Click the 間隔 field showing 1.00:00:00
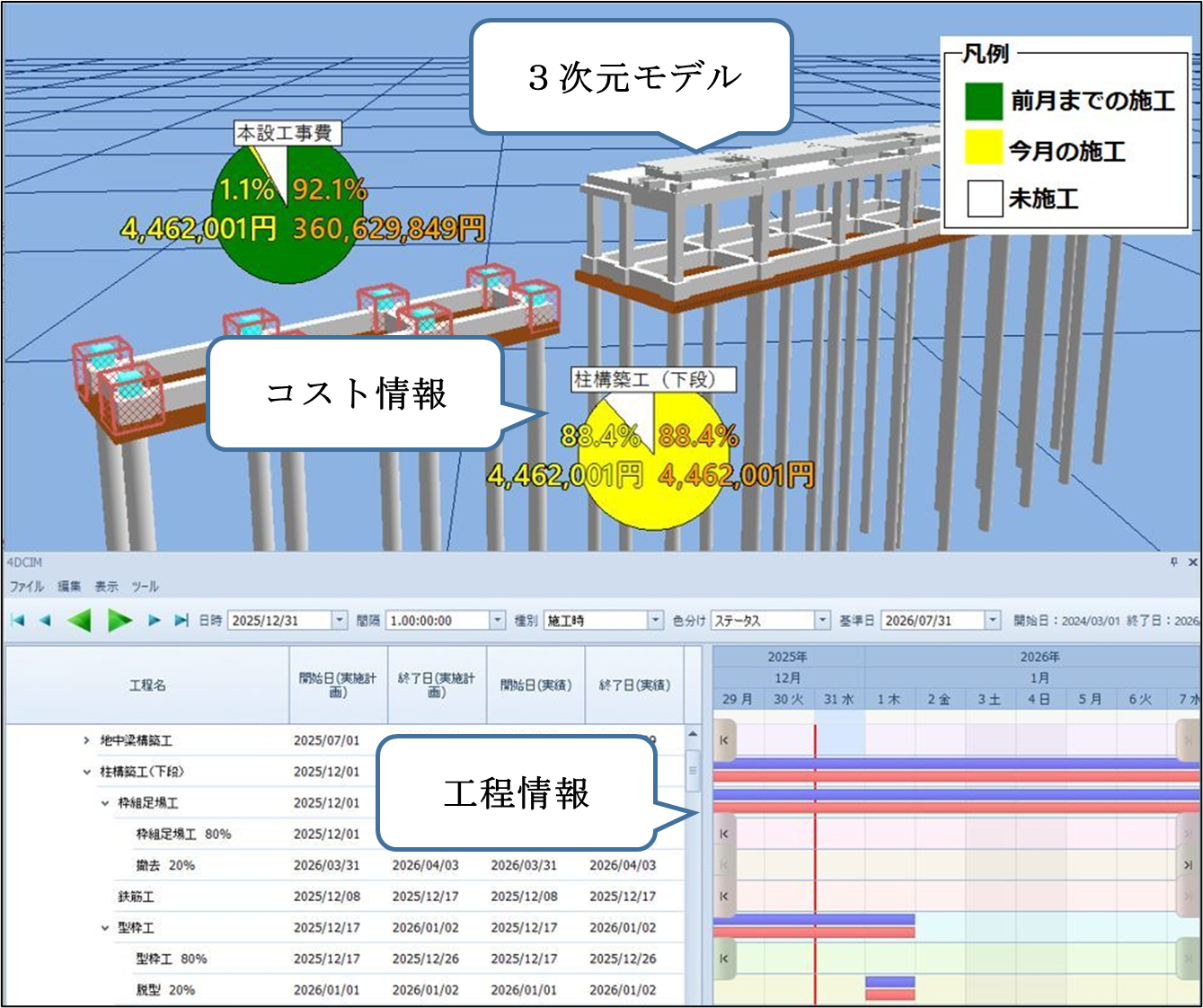The height and width of the screenshot is (1008, 1203). tap(438, 620)
